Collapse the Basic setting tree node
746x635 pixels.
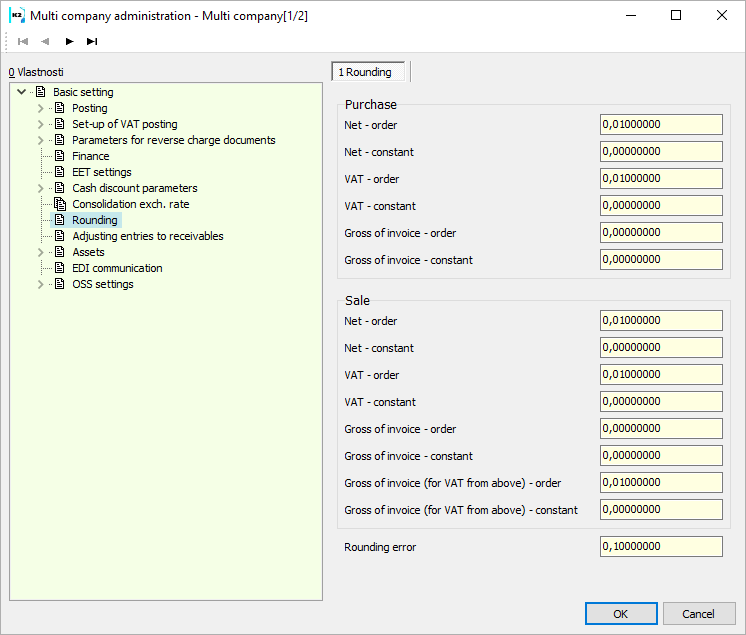[x=22, y=92]
